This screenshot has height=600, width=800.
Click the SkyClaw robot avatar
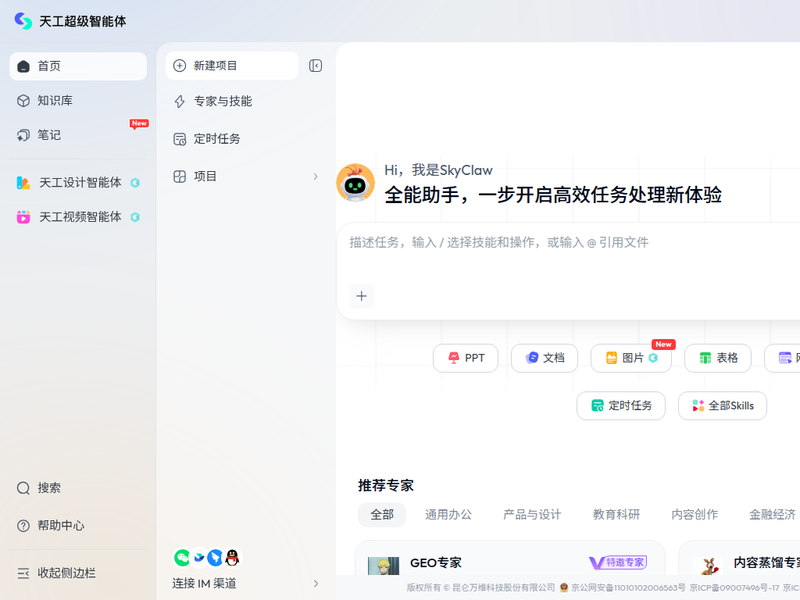[x=355, y=182]
